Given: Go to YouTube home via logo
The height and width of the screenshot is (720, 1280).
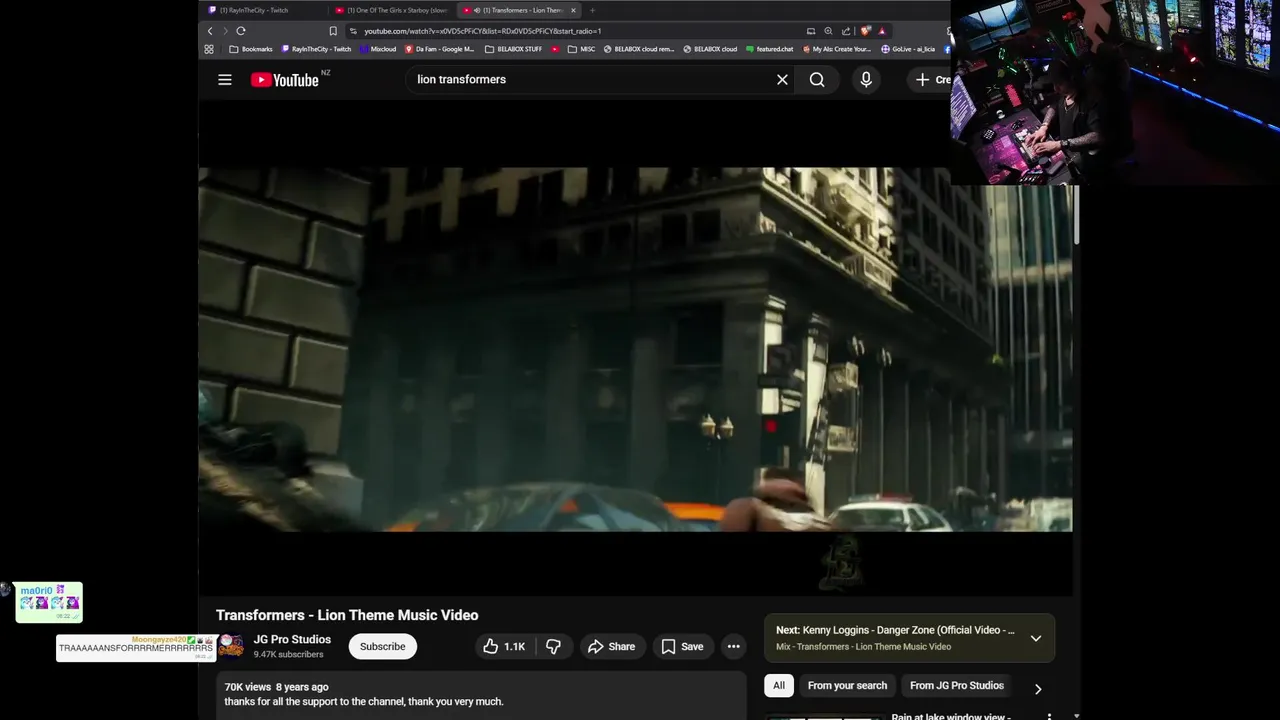Looking at the screenshot, I should (x=284, y=80).
